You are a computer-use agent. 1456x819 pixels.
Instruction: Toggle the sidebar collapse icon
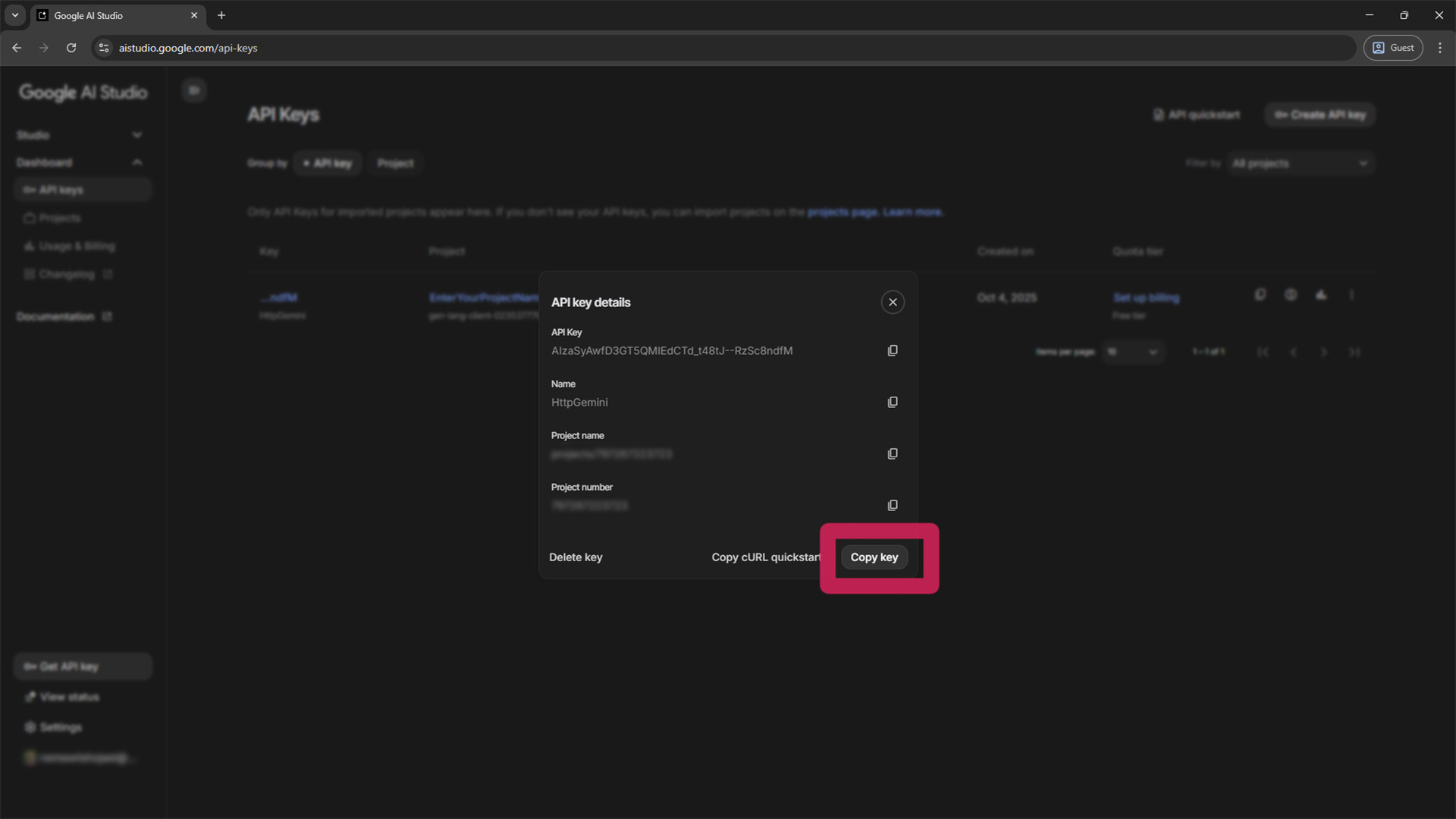(x=194, y=90)
